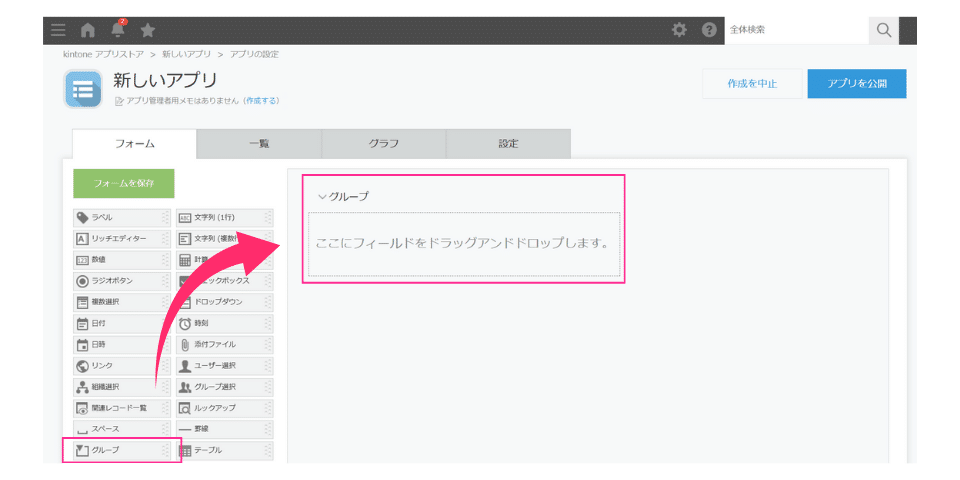Select the ラジオボタン field icon
The image size is (960, 480).
(x=82, y=280)
